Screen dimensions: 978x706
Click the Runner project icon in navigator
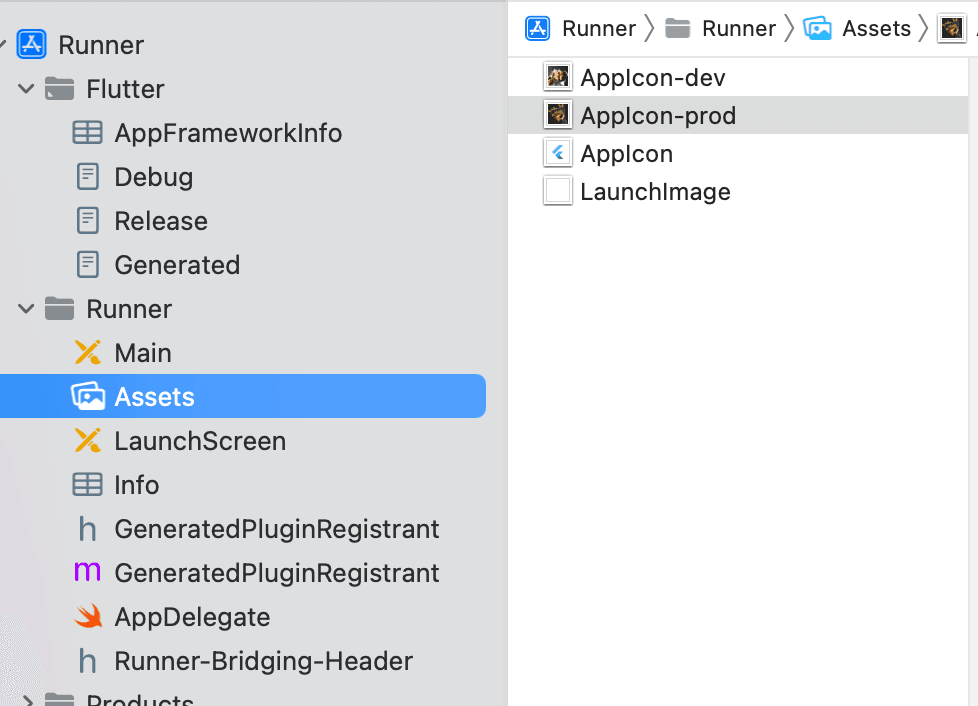pos(31,45)
